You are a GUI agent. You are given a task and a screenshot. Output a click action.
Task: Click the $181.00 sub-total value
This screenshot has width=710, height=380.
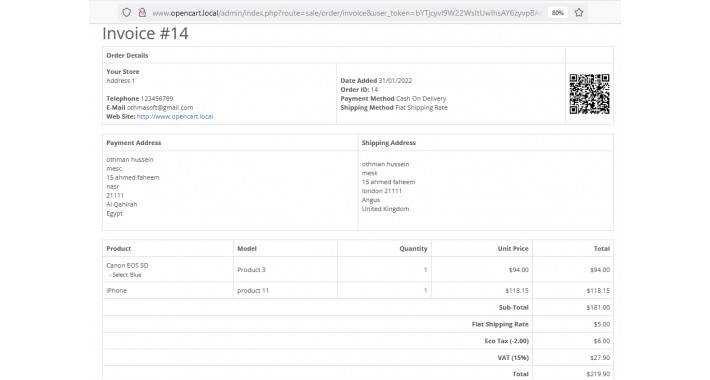[598, 307]
